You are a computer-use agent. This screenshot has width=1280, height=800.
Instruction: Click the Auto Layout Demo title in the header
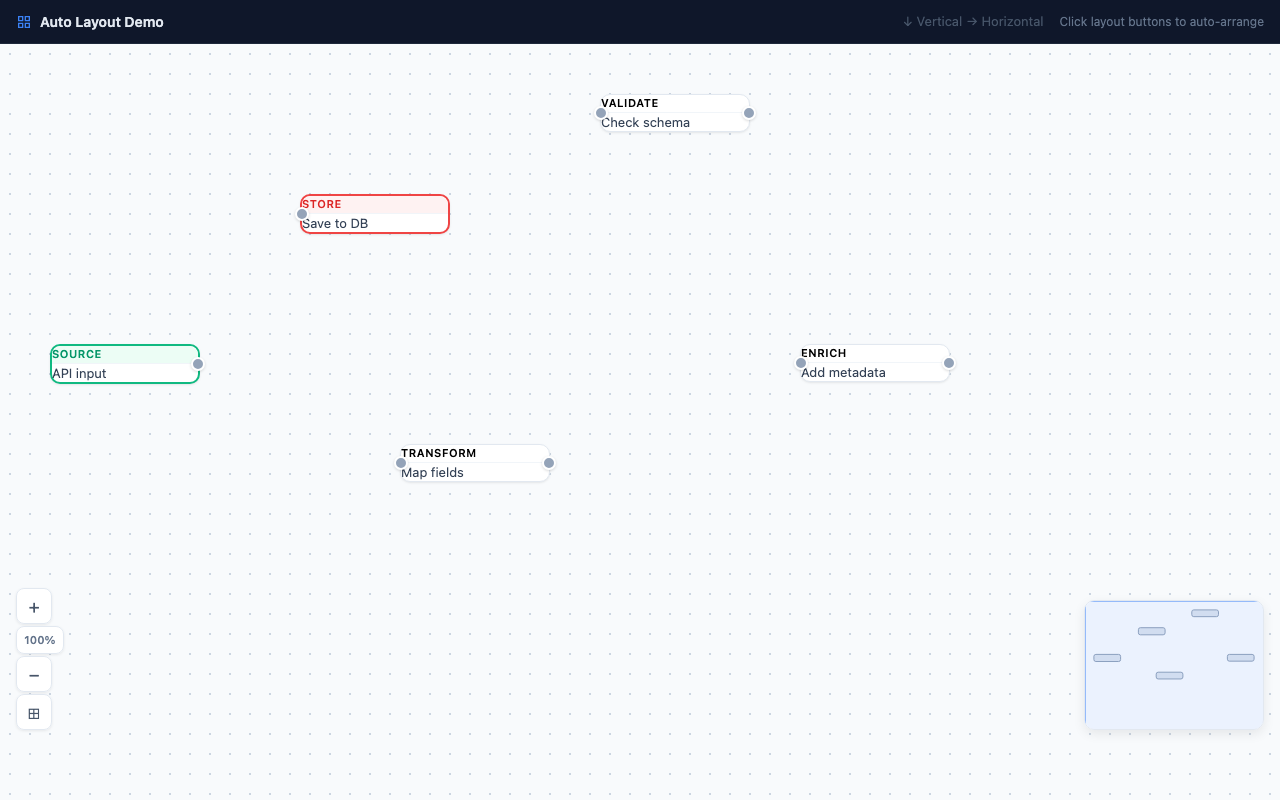coord(100,21)
